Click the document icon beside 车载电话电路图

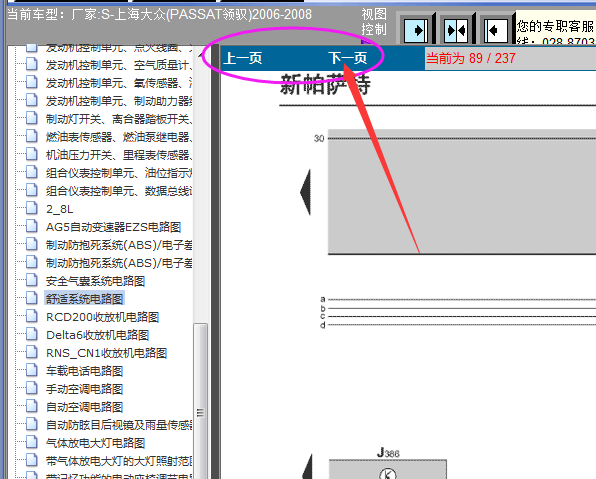click(x=32, y=370)
